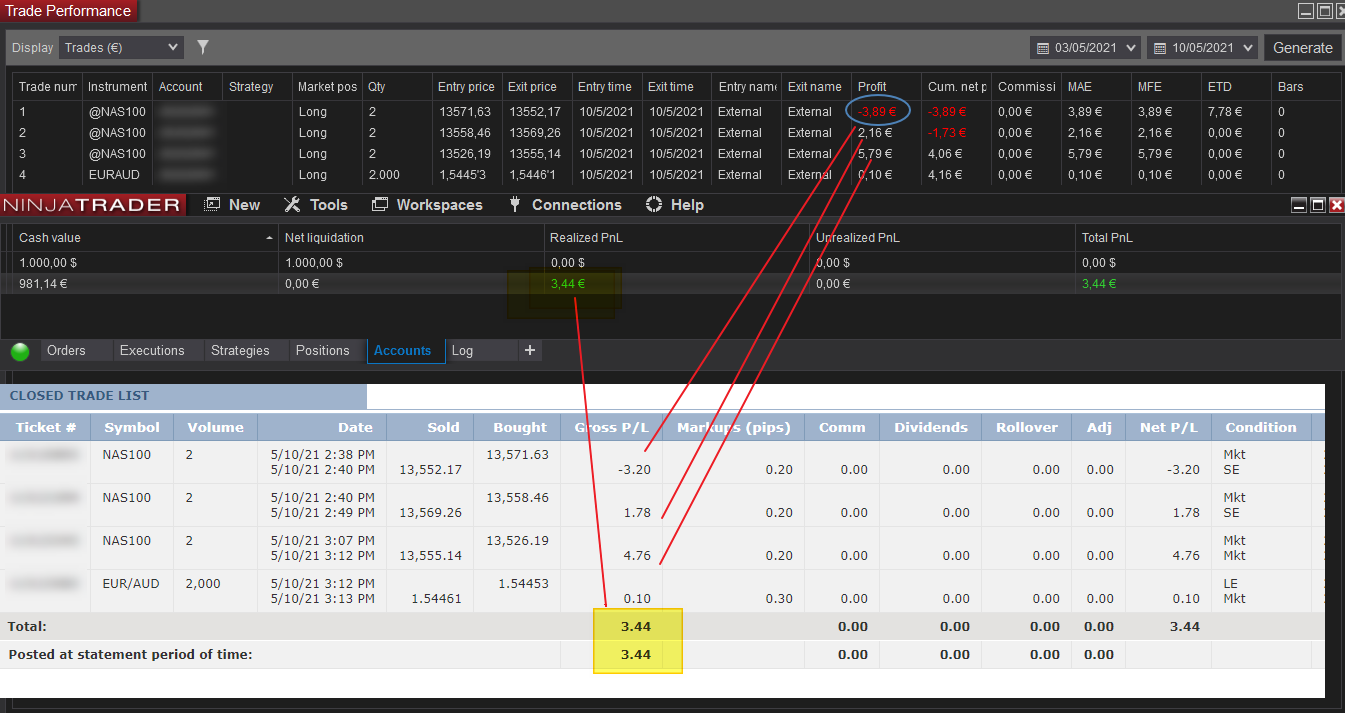Image resolution: width=1345 pixels, height=713 pixels.
Task: Click the Condition column header
Action: pos(1261,427)
